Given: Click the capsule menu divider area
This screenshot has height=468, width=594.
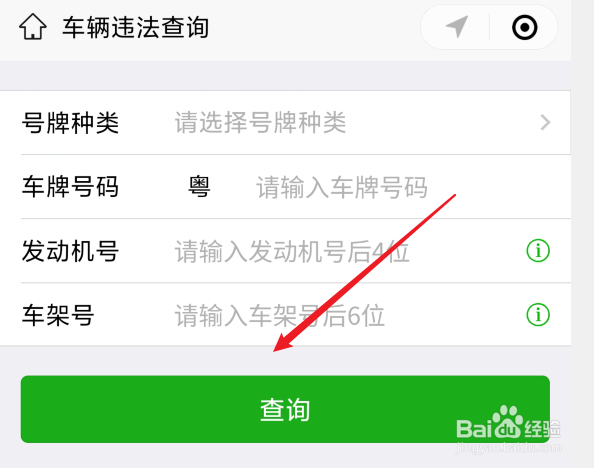Looking at the screenshot, I should (489, 27).
